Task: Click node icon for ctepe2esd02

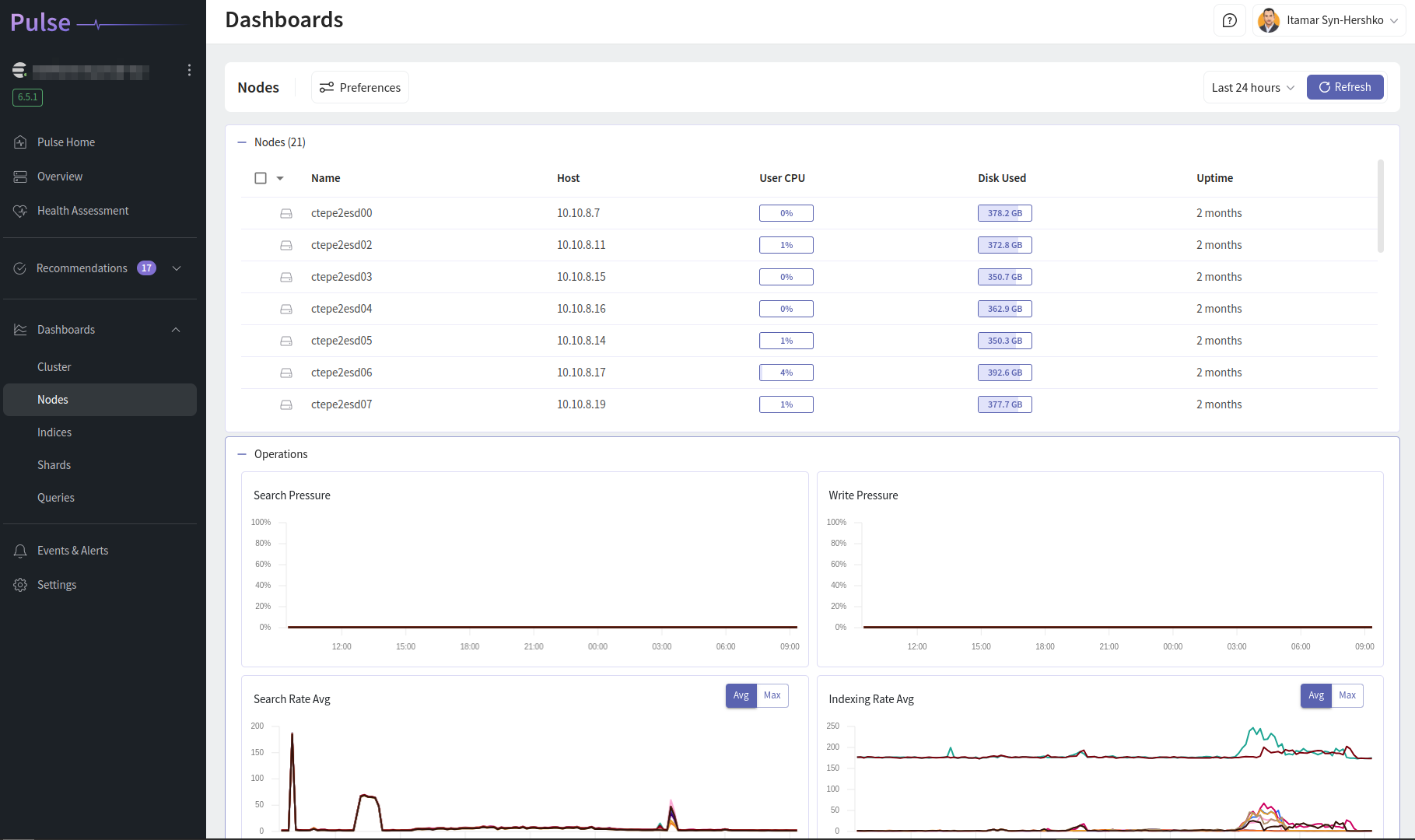Action: point(286,245)
